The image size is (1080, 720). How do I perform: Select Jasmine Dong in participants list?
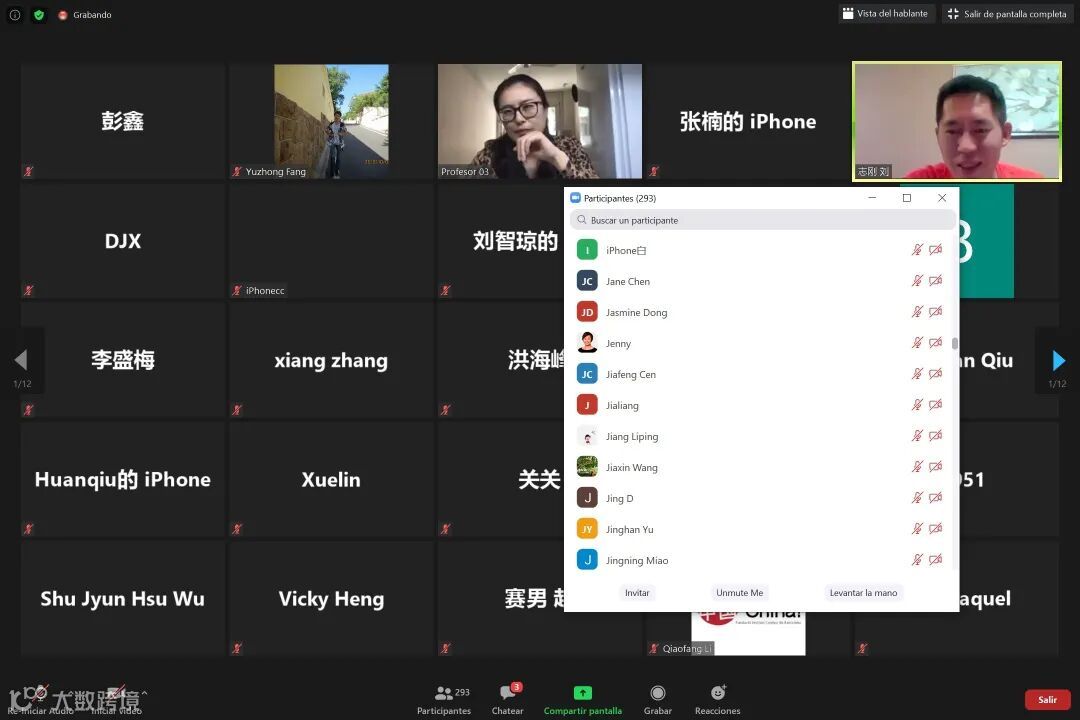tap(760, 312)
